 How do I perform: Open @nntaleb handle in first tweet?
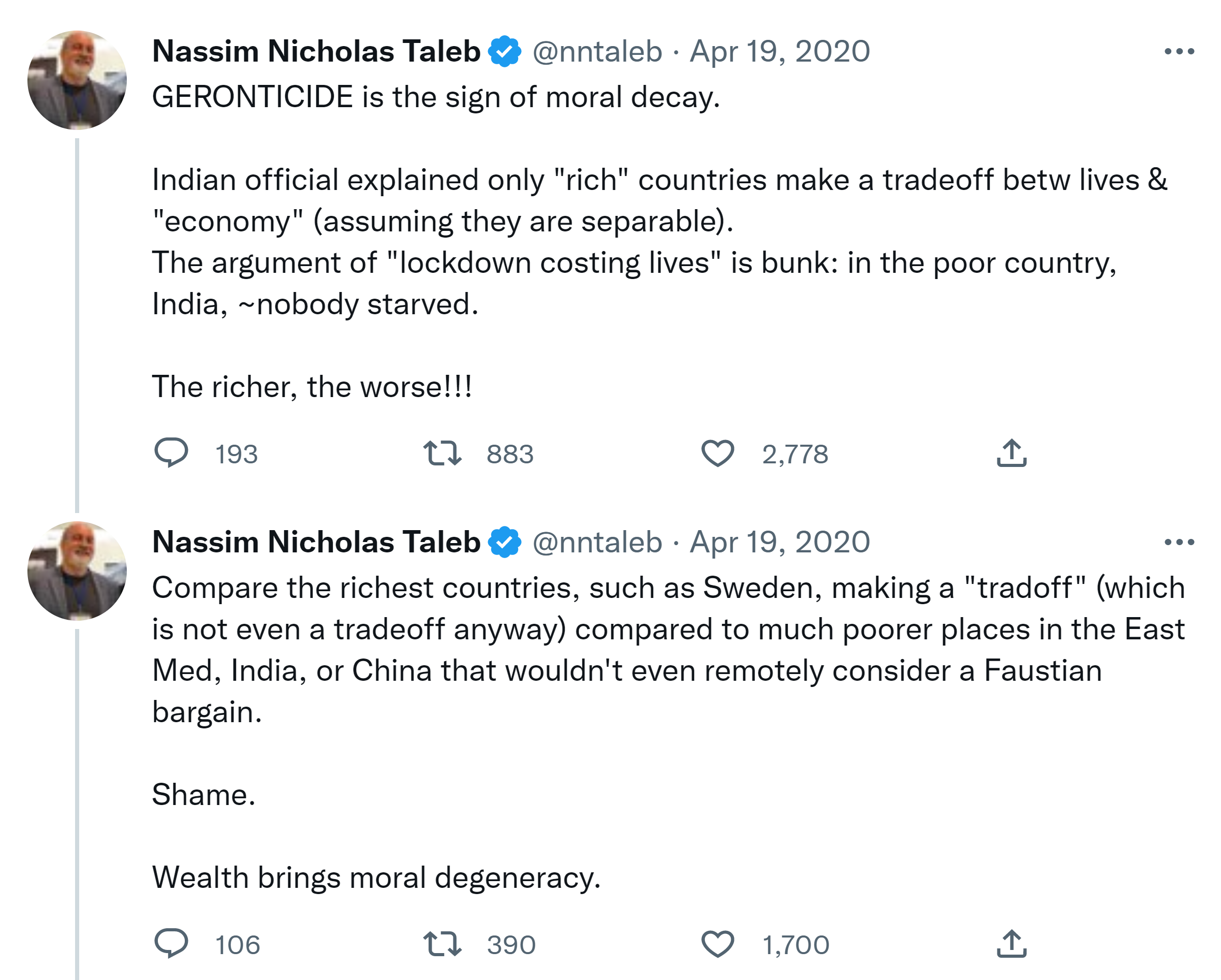(x=597, y=52)
